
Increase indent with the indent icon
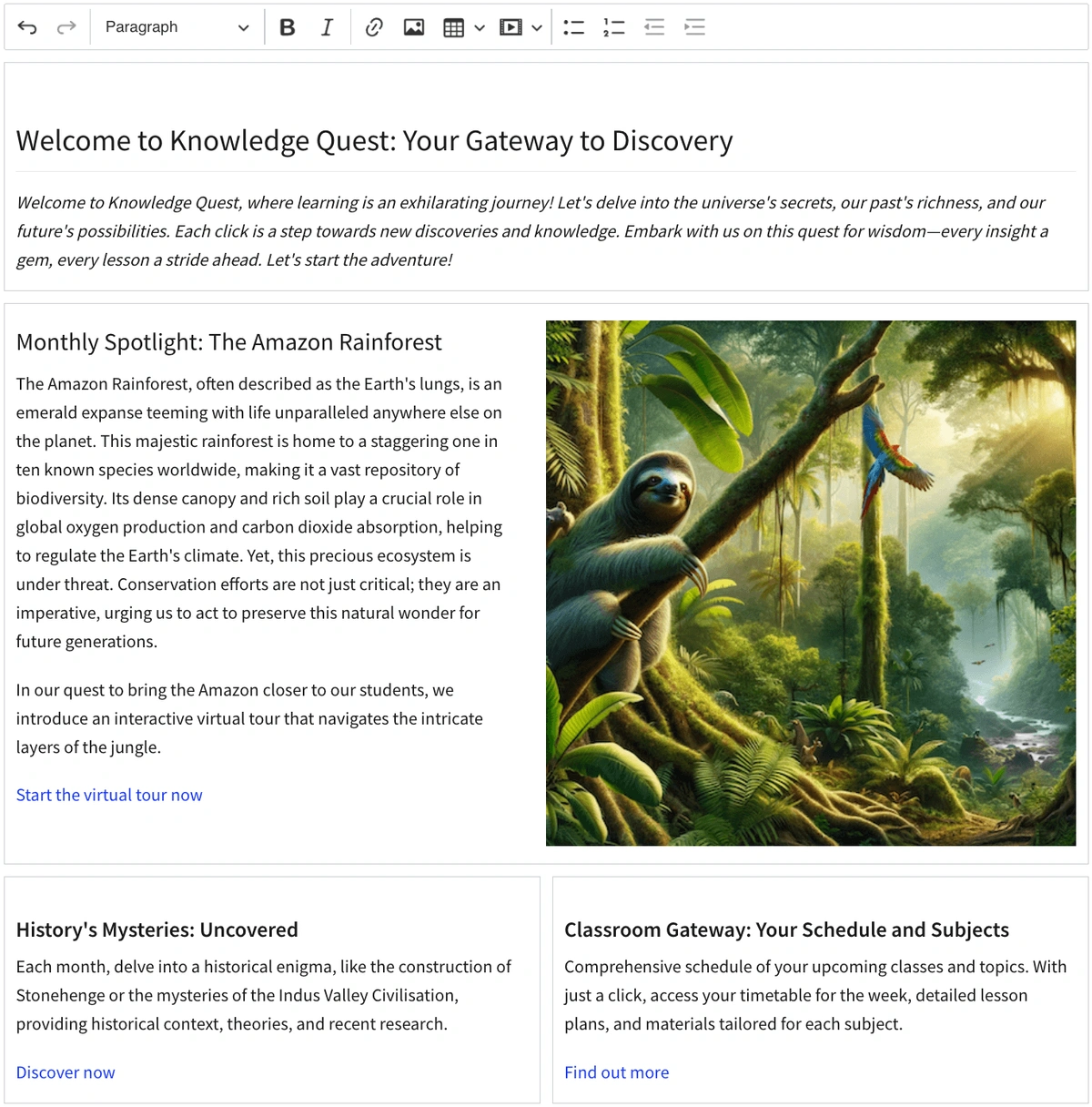(x=694, y=27)
